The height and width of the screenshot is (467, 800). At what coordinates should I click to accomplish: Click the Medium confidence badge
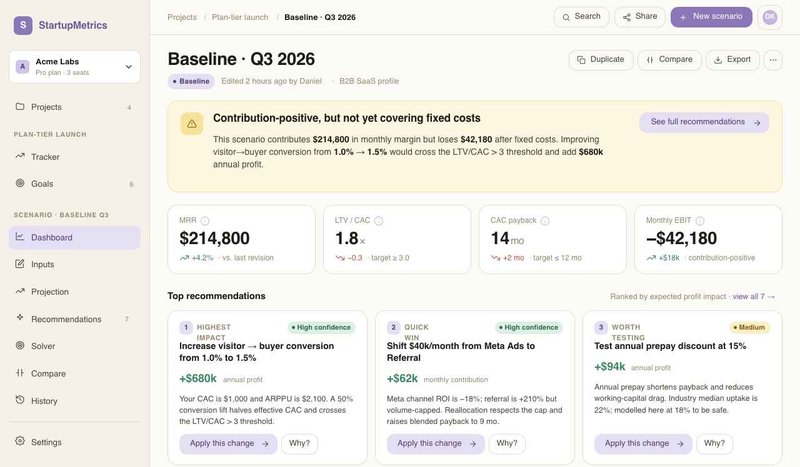point(749,327)
